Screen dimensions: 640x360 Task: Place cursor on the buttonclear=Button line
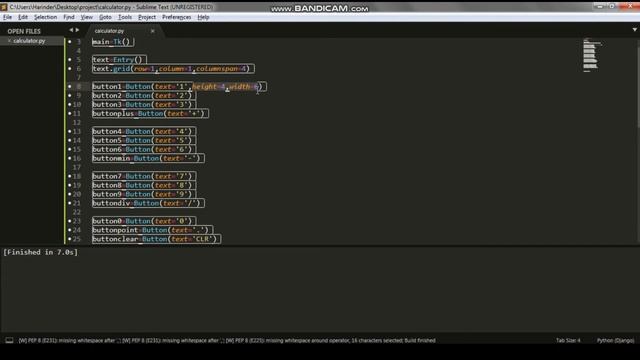point(156,239)
